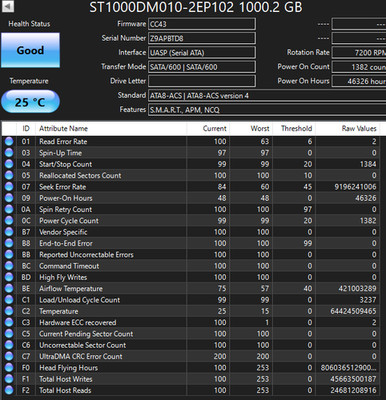This screenshot has height=400, width=386.
Task: Select raw value 9196241006
Action: 355,187
